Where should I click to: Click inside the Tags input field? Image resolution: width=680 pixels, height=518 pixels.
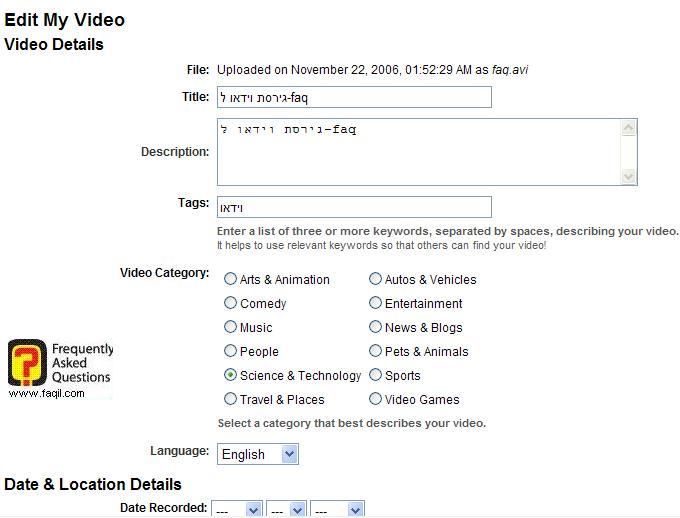click(354, 207)
